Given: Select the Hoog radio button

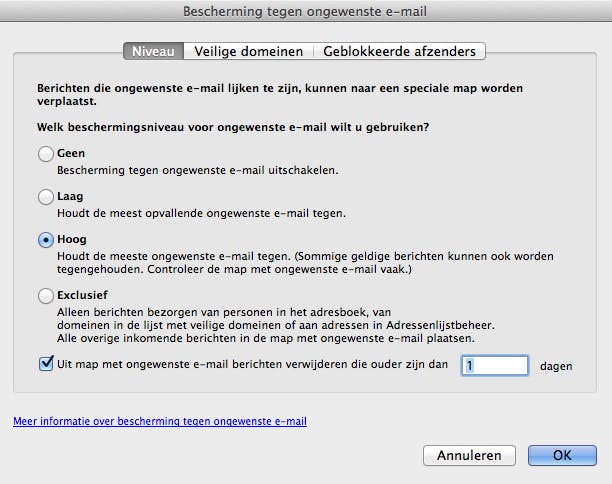Looking at the screenshot, I should tap(45, 240).
